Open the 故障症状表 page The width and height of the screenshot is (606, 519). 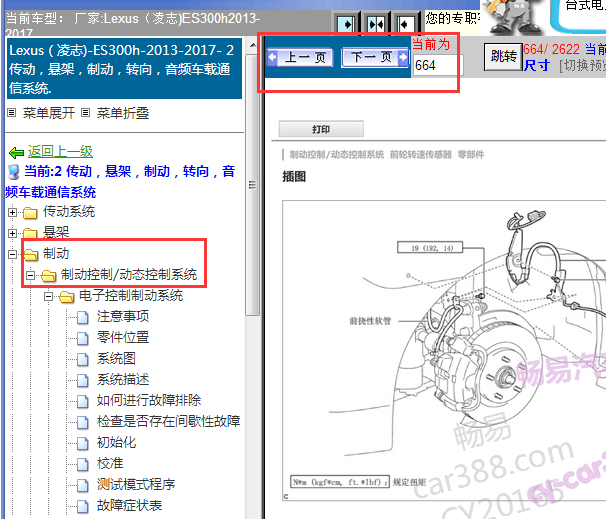click(129, 505)
